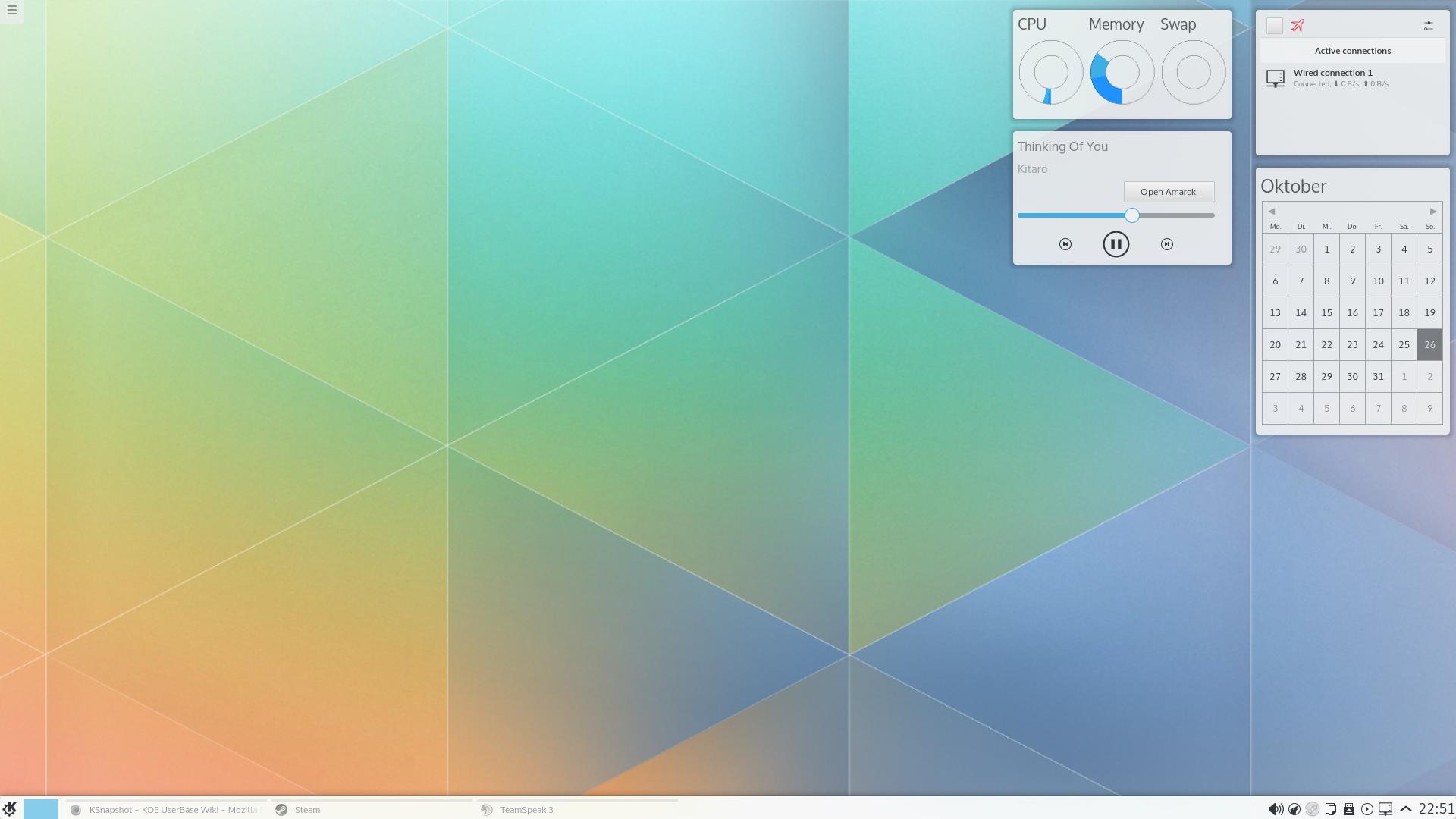Go to next month in calendar
The height and width of the screenshot is (819, 1456).
point(1433,212)
